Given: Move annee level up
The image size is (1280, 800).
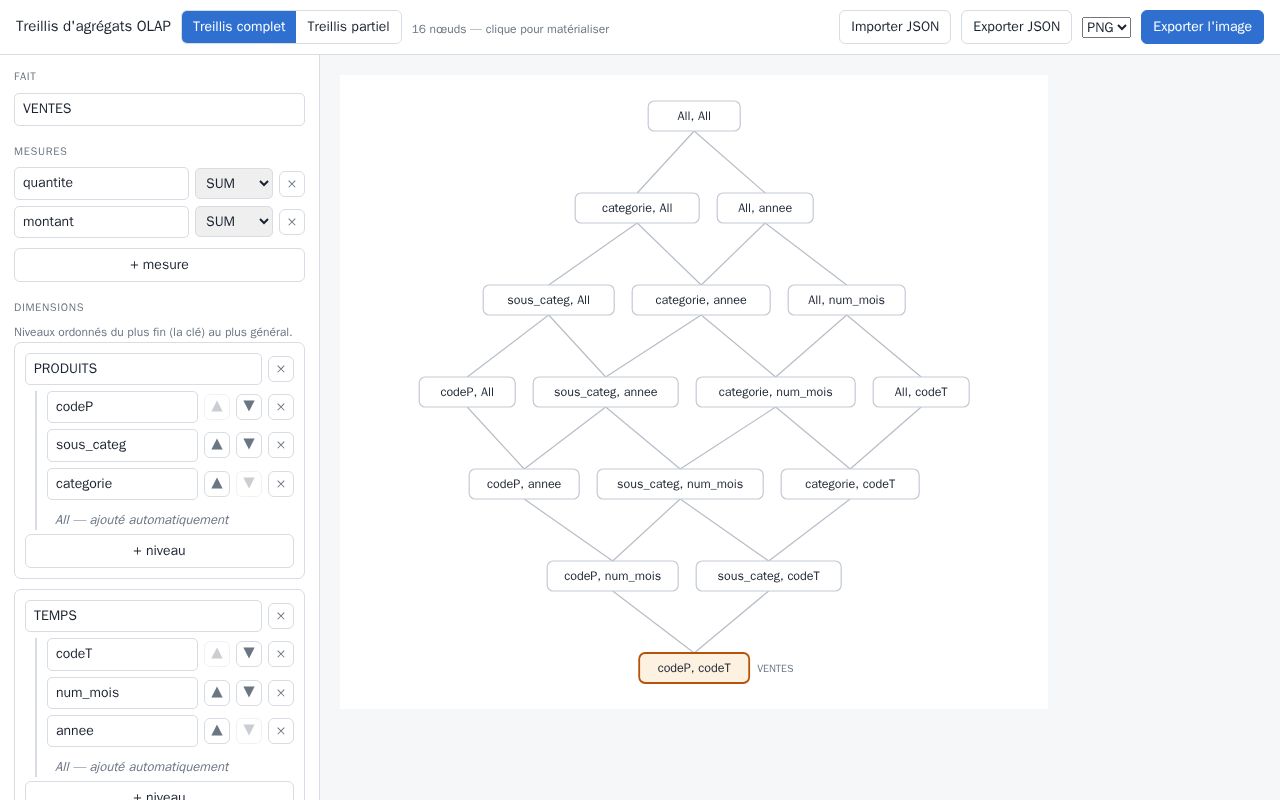Looking at the screenshot, I should click(x=217, y=731).
